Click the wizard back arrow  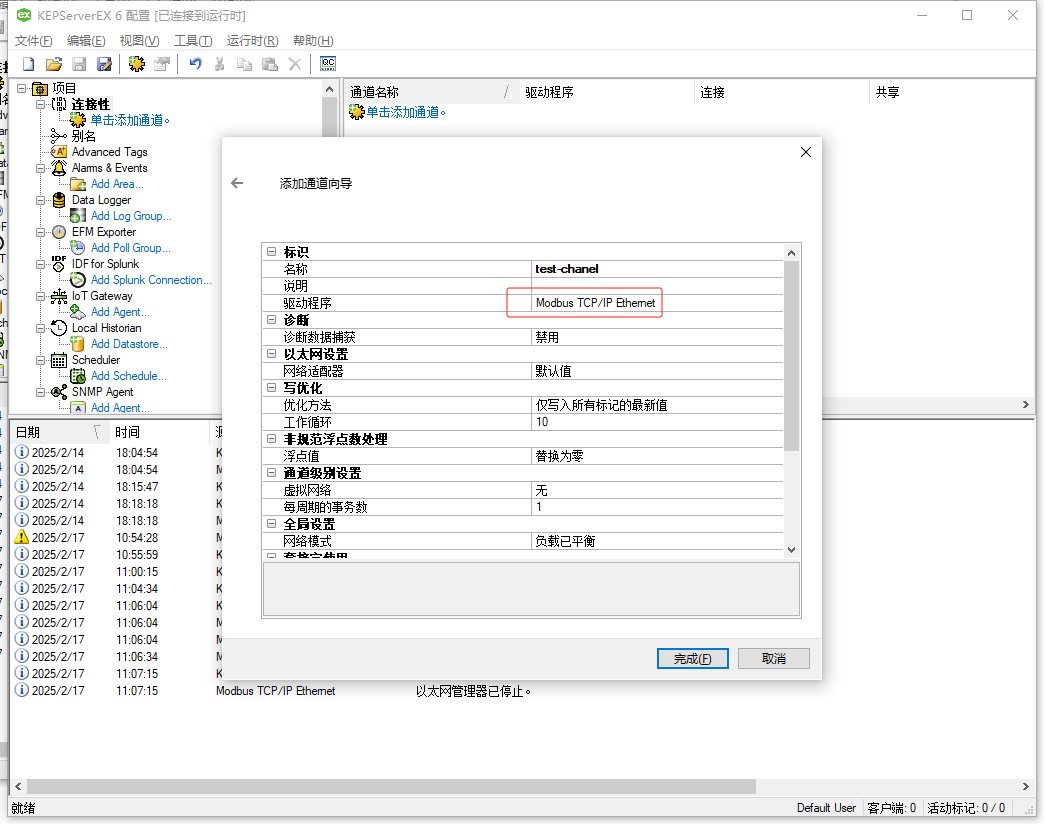[237, 183]
